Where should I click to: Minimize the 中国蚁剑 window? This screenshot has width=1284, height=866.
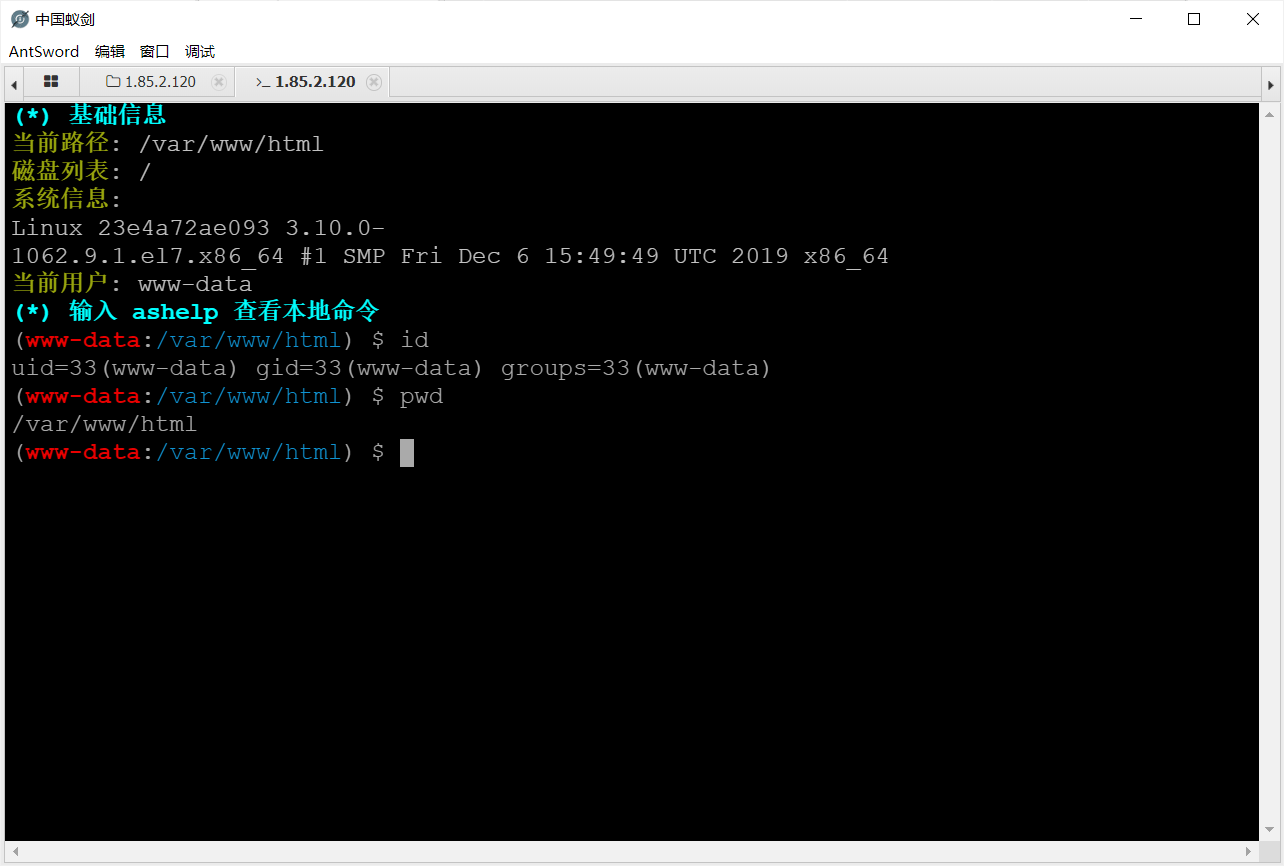click(x=1135, y=19)
